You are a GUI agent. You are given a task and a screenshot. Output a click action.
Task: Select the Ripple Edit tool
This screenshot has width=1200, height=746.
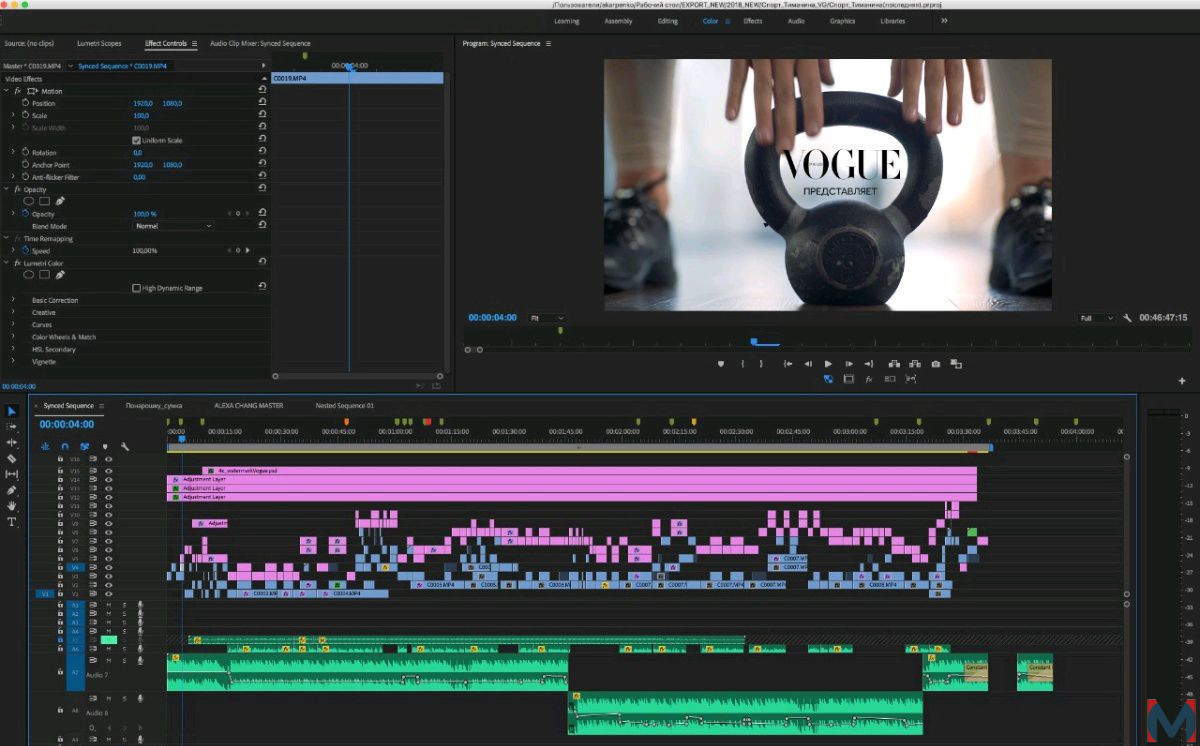click(x=12, y=442)
